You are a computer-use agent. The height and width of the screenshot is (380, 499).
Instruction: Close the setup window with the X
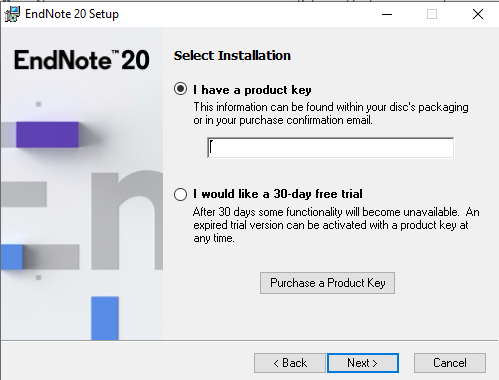(x=478, y=14)
